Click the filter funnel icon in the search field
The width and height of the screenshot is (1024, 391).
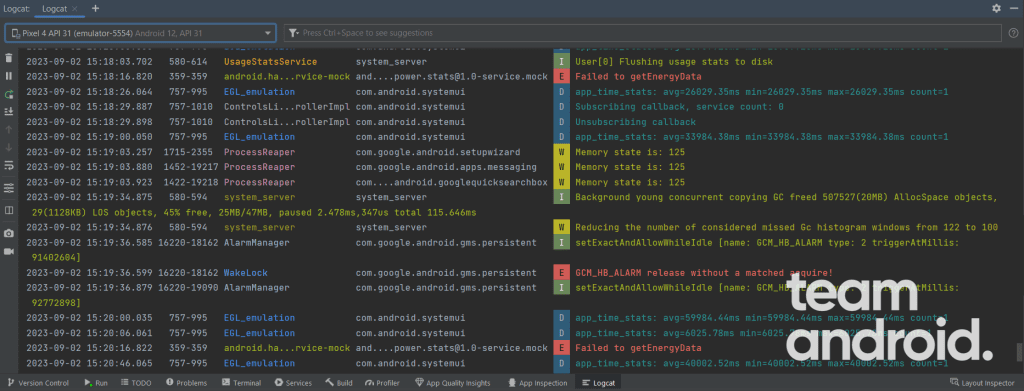pyautogui.click(x=294, y=33)
